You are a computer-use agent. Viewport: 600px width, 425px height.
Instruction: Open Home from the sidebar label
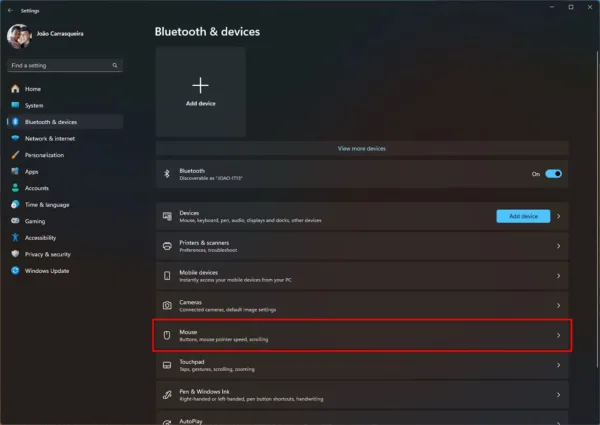pyautogui.click(x=33, y=89)
